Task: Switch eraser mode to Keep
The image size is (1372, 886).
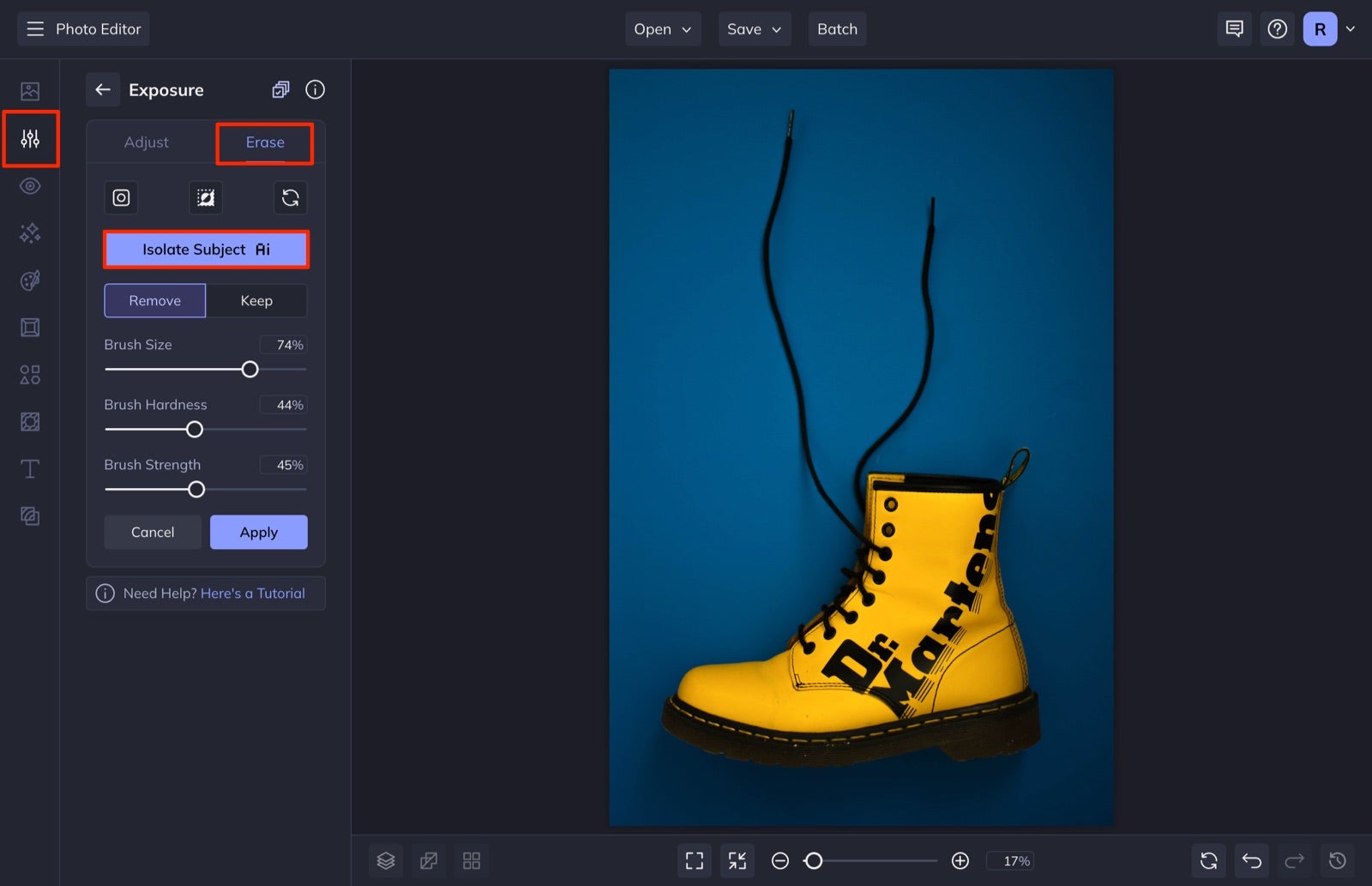Action: (x=256, y=300)
